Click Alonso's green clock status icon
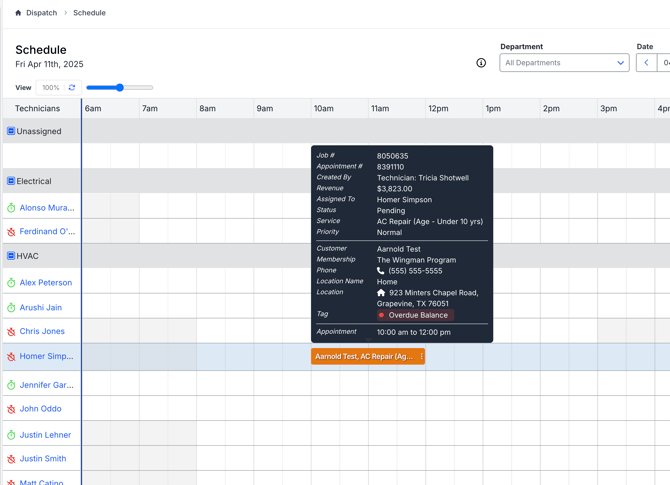 coord(11,208)
